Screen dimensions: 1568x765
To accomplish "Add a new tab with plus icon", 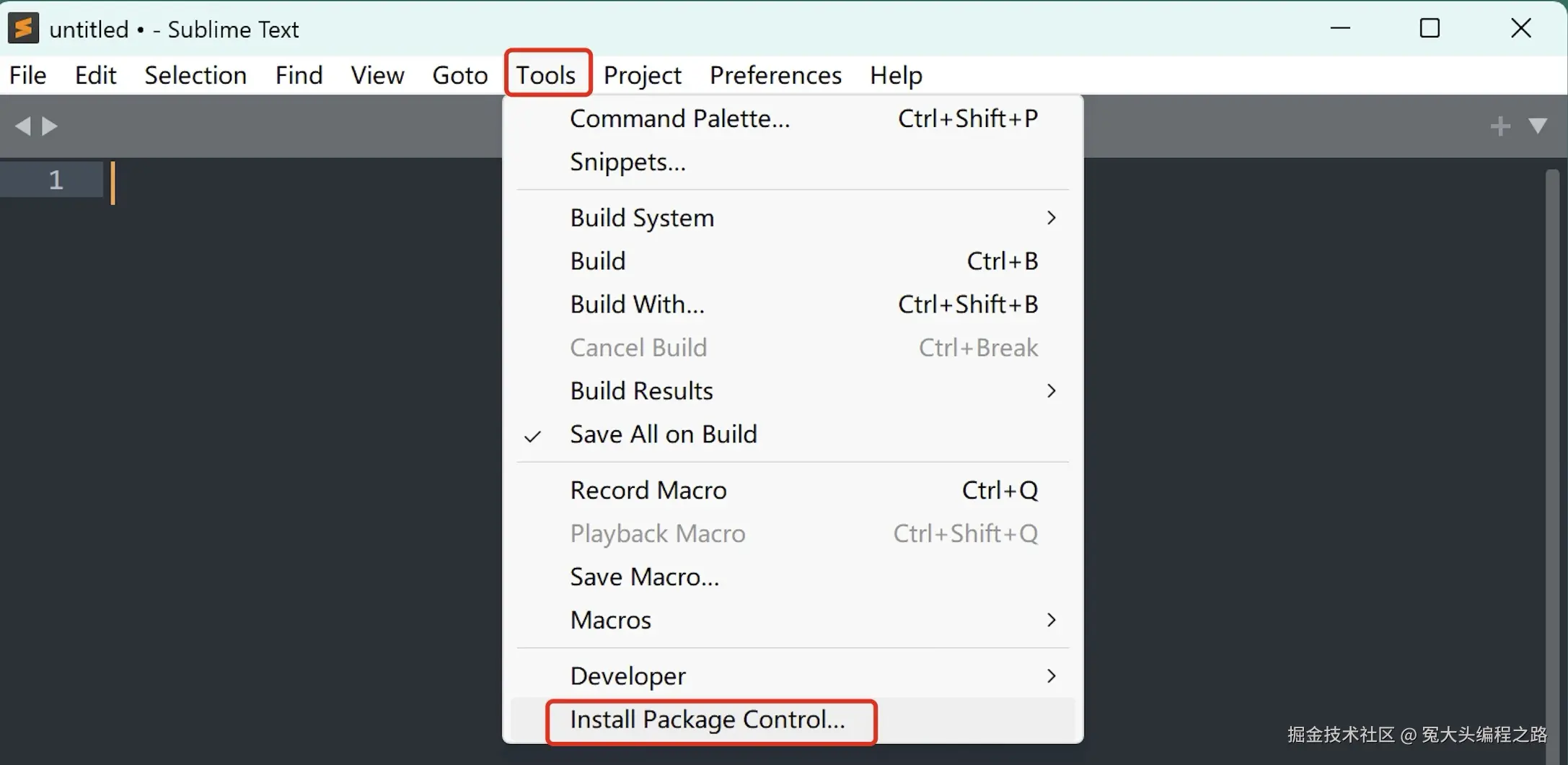I will tap(1500, 126).
